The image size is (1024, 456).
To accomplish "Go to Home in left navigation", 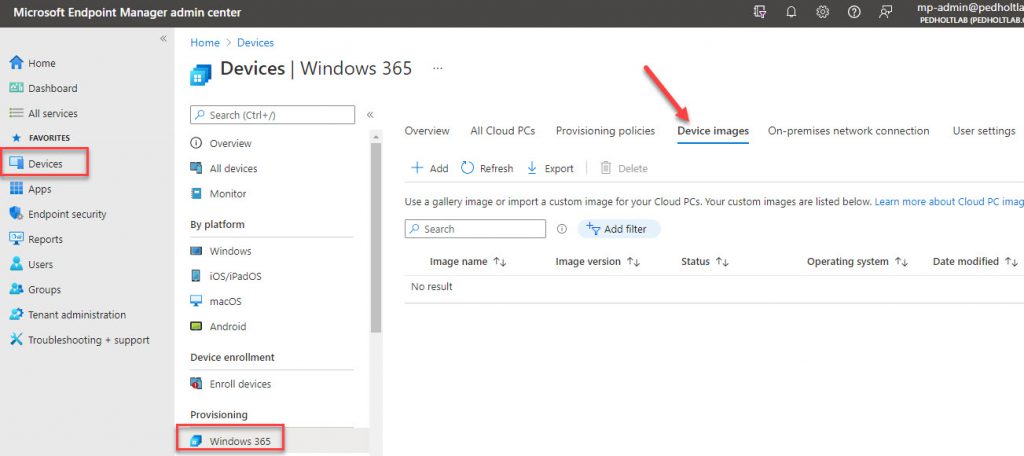I will [x=42, y=63].
